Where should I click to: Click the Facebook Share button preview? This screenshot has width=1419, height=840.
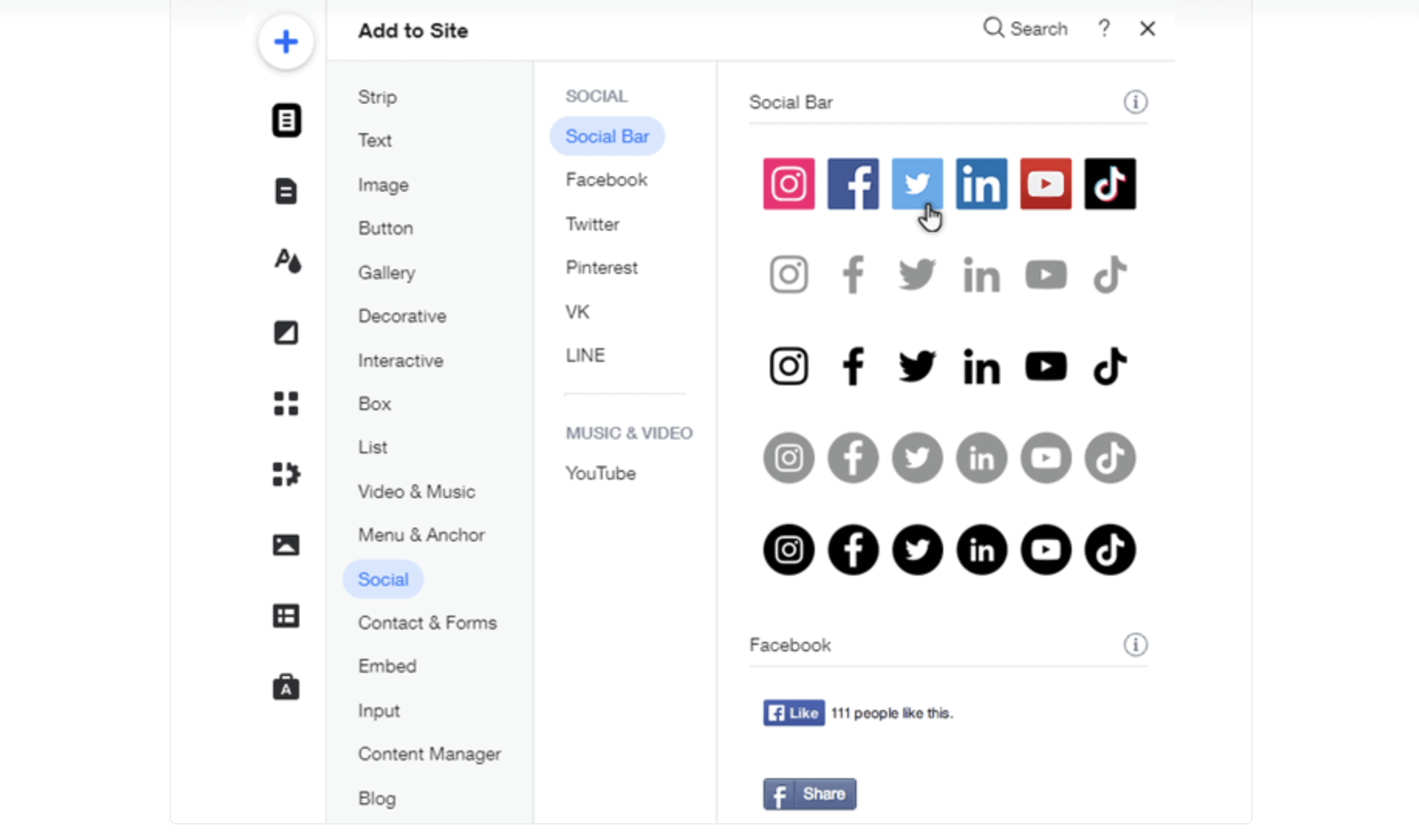[809, 794]
